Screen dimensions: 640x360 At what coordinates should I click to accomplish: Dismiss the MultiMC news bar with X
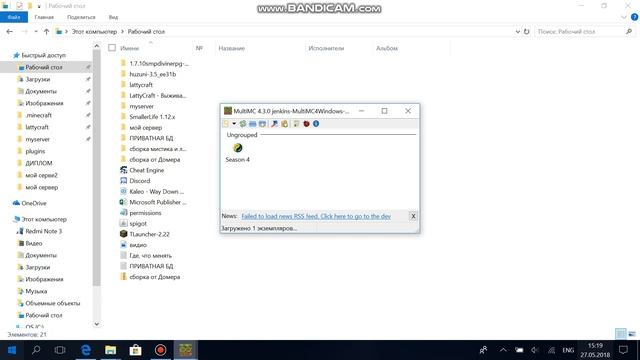pos(413,216)
